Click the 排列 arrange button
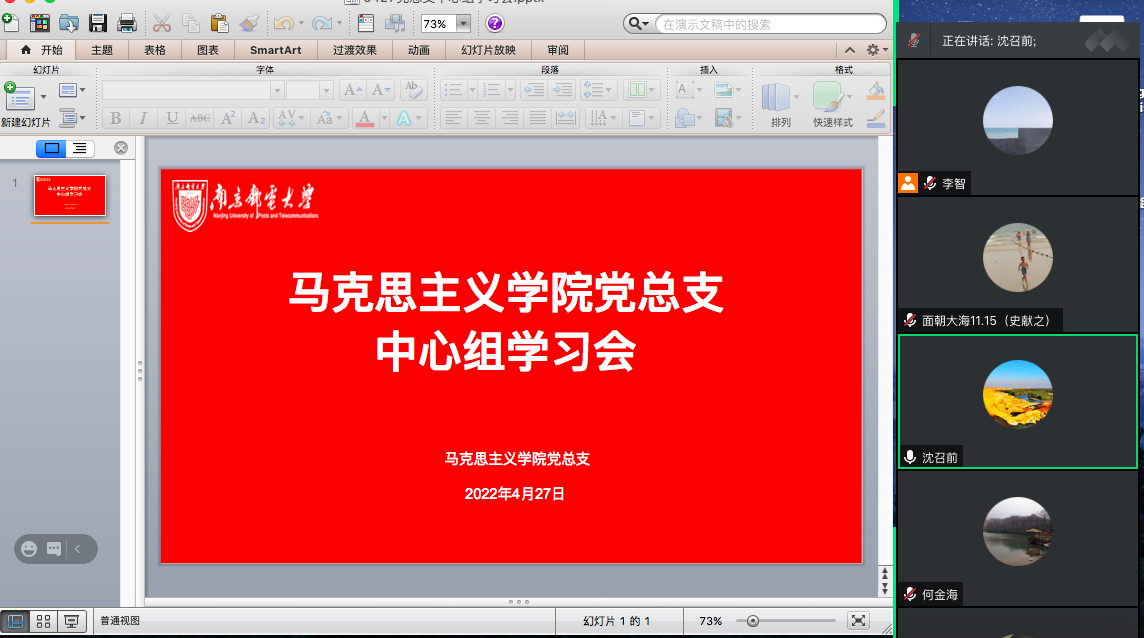Viewport: 1144px width, 638px height. (780, 104)
